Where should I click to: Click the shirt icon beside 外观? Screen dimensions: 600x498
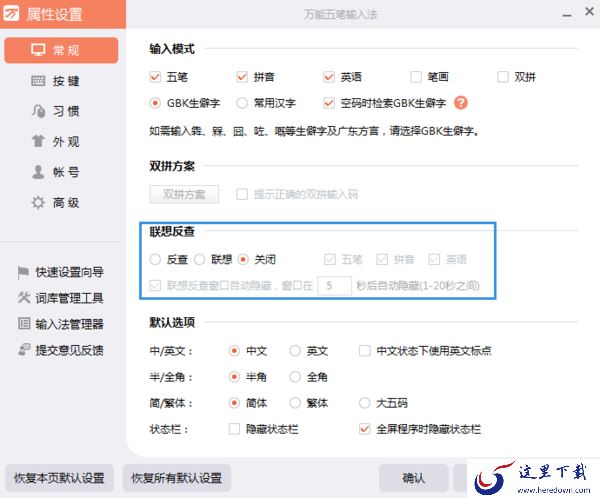coord(38,141)
